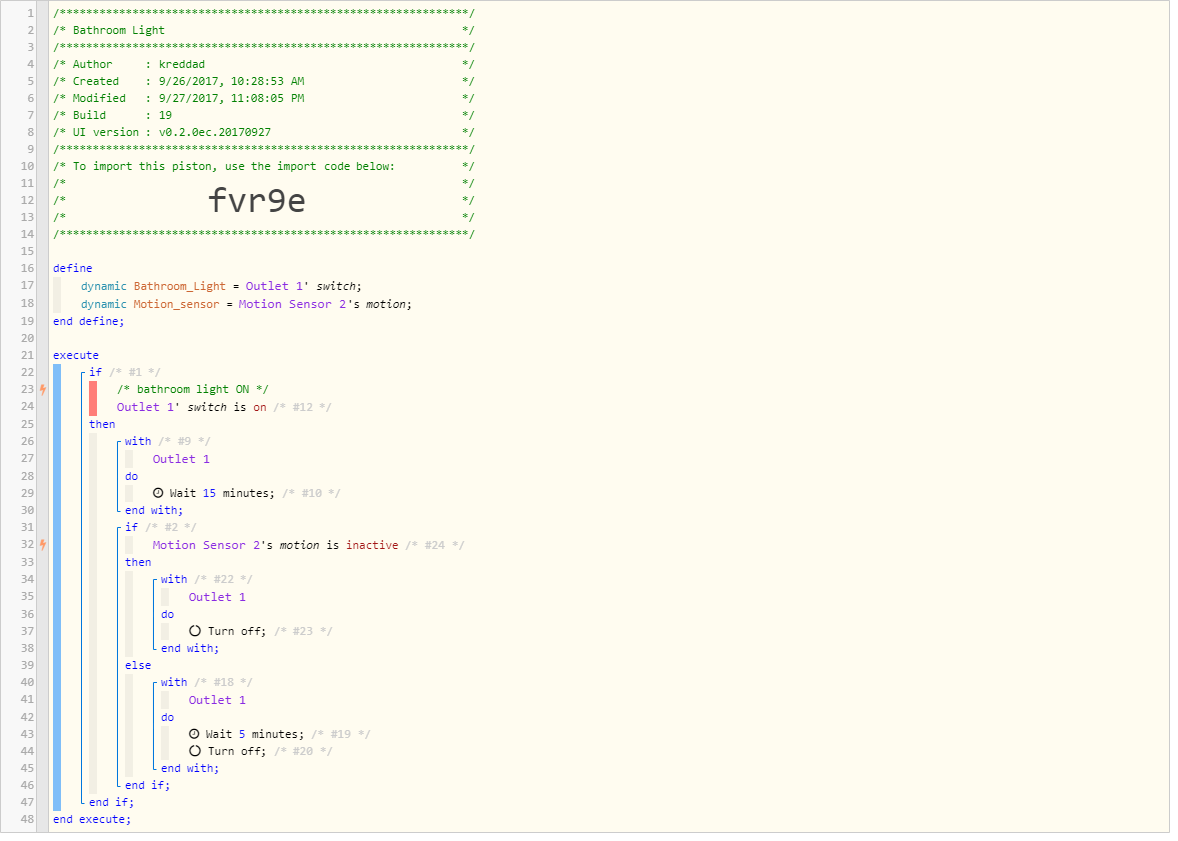Click the Build 19 comment line
This screenshot has height=841, width=1178.
point(264,116)
